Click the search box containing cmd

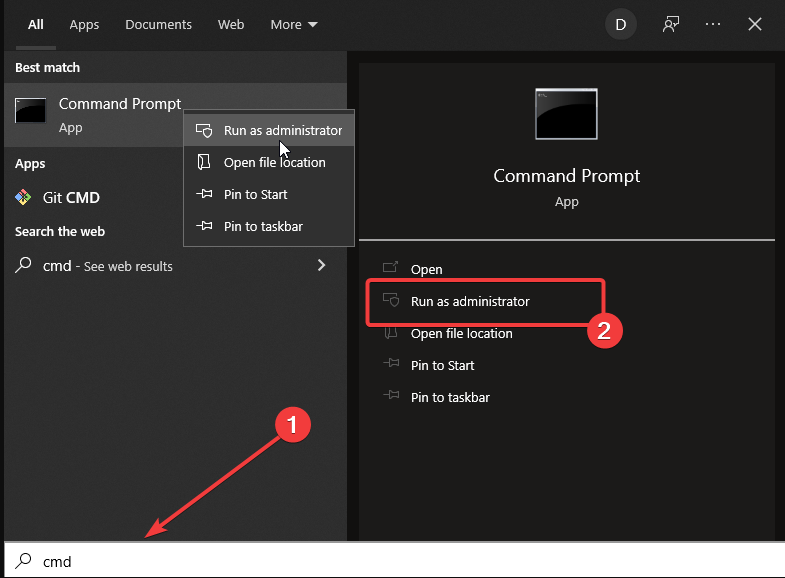(395, 560)
